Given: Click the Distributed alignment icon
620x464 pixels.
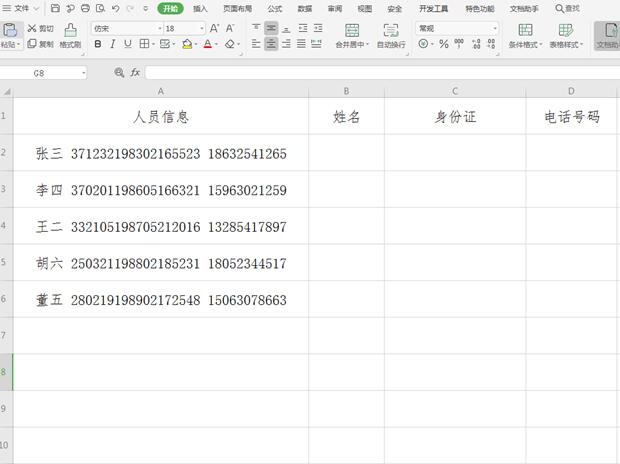Looking at the screenshot, I should 316,44.
